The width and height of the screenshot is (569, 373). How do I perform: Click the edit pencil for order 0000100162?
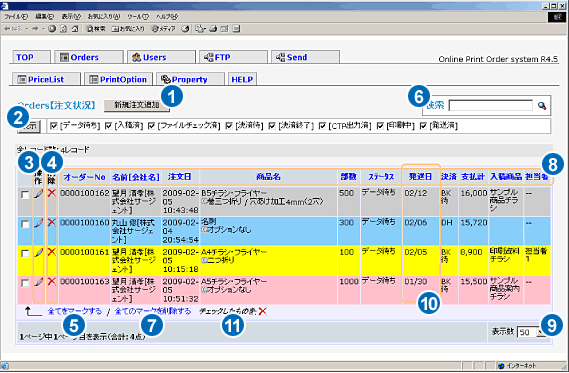point(38,194)
